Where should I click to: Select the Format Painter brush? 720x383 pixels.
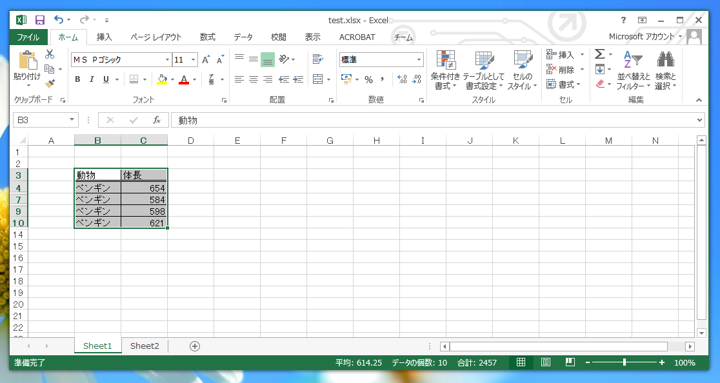pos(50,84)
